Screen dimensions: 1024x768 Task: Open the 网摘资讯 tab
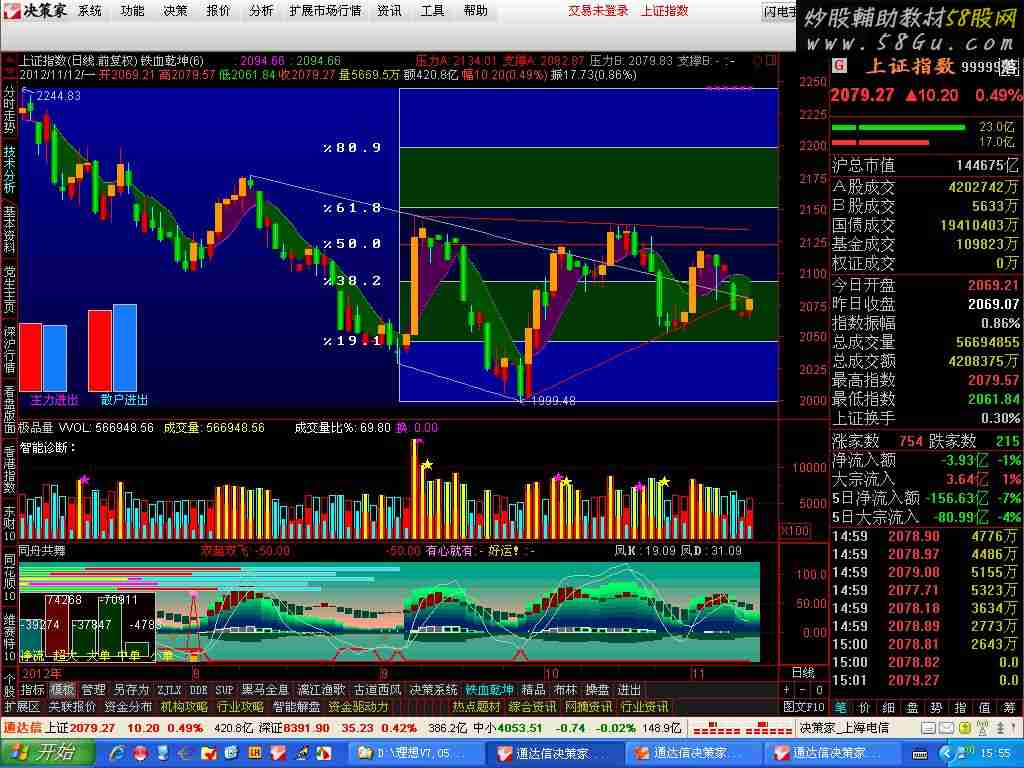coord(589,707)
